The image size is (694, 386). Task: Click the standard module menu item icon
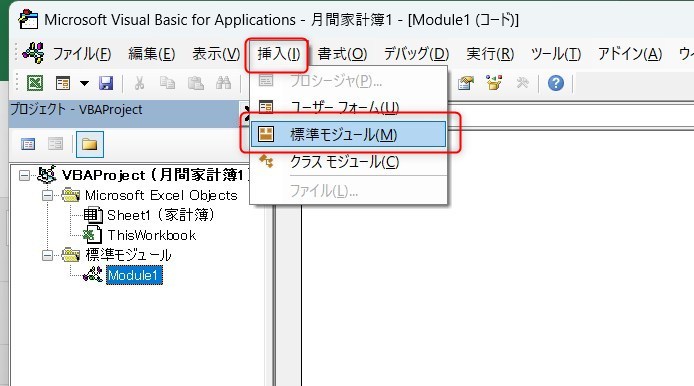(266, 134)
